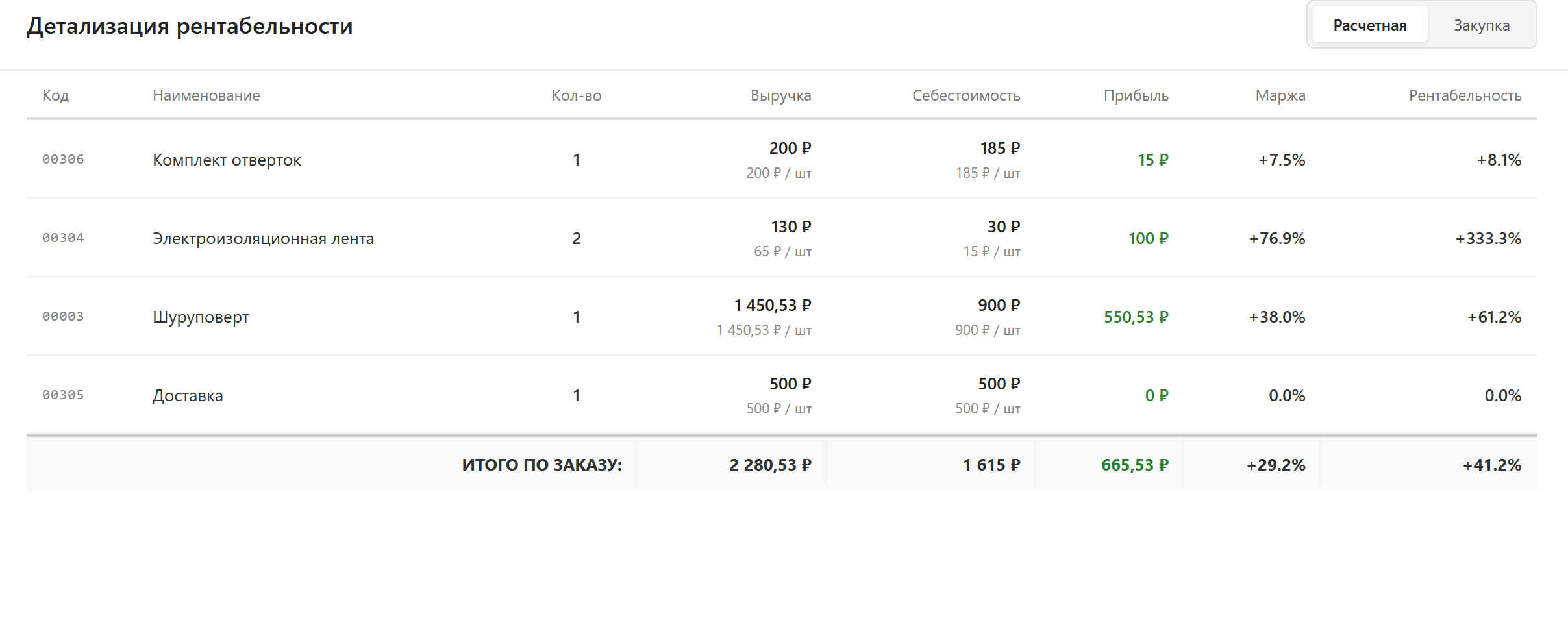Screen dimensions: 1568x629
Task: Click the order total revenue 2 280,53 ₽
Action: point(770,465)
